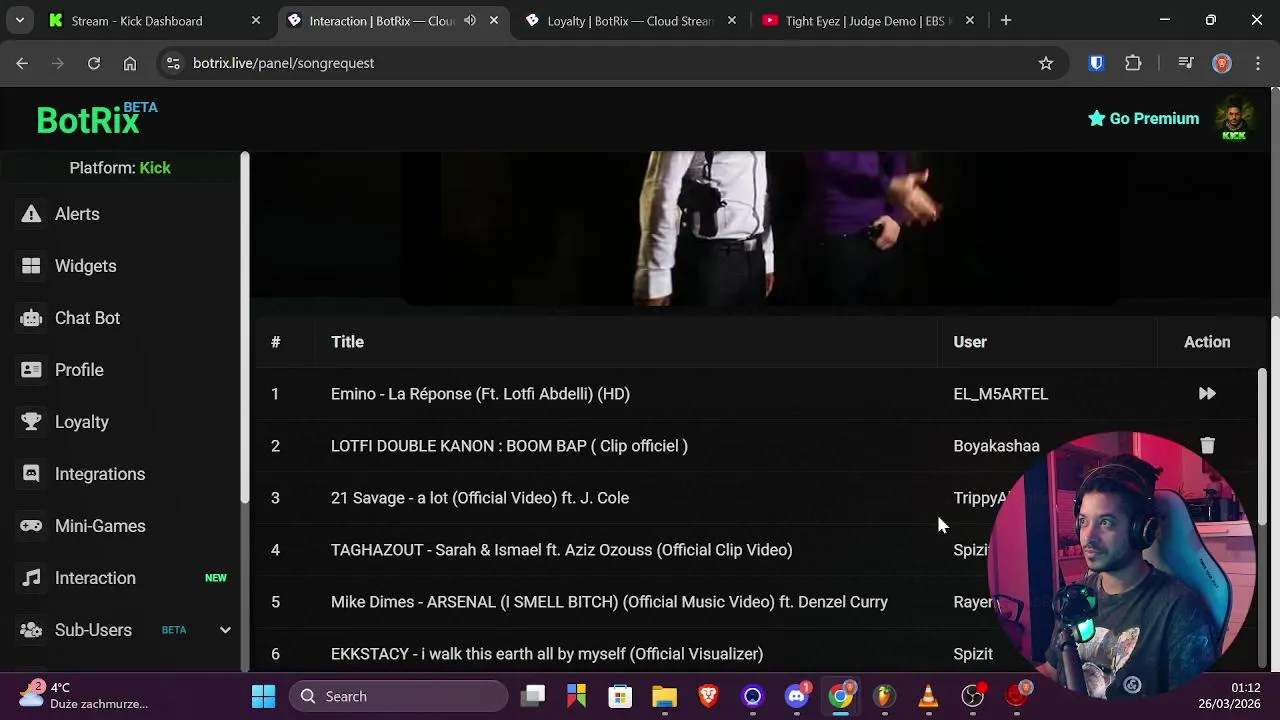
Task: Open the tab search dropdown
Action: tap(19, 21)
